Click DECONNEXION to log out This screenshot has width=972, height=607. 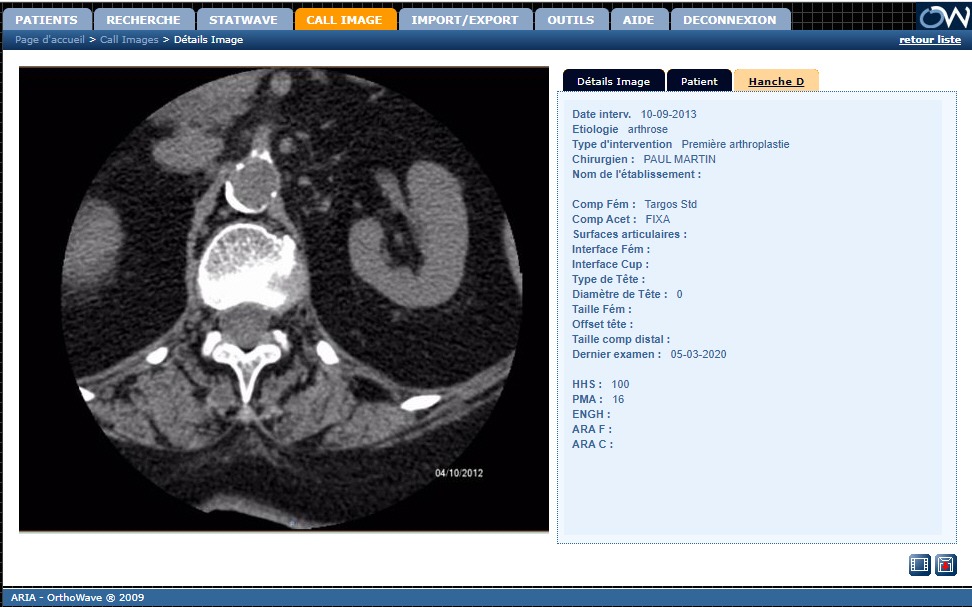[x=730, y=20]
